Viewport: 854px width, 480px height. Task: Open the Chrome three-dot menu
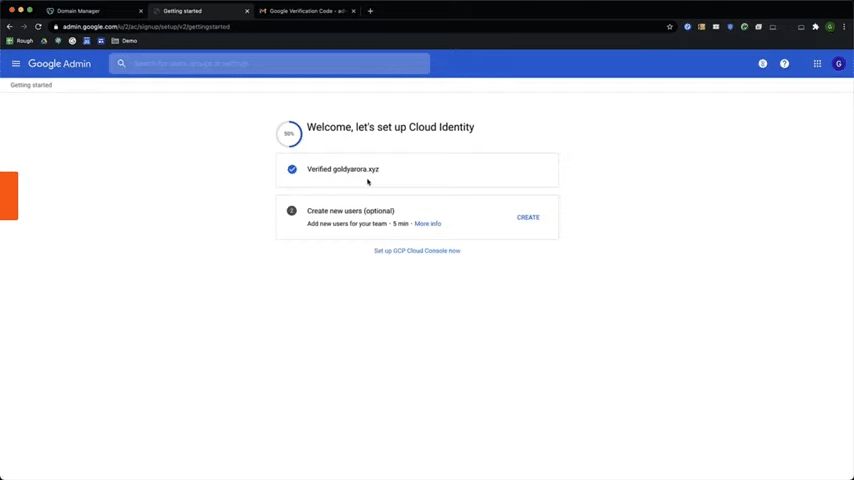844,27
